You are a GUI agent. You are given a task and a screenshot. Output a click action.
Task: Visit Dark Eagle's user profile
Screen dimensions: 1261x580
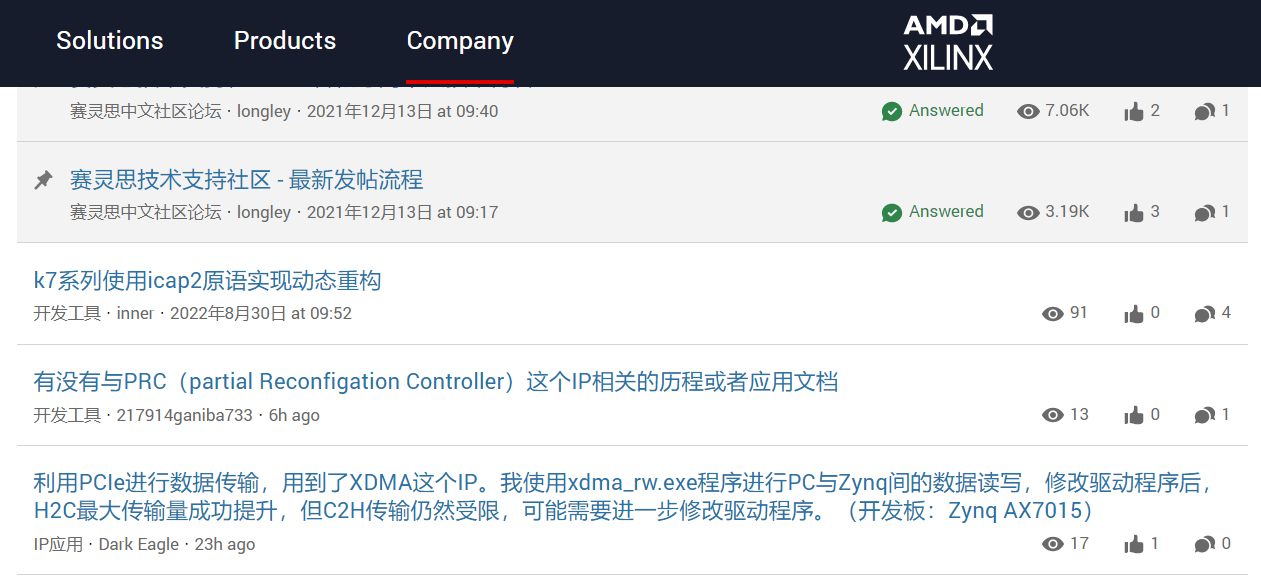pyautogui.click(x=138, y=545)
